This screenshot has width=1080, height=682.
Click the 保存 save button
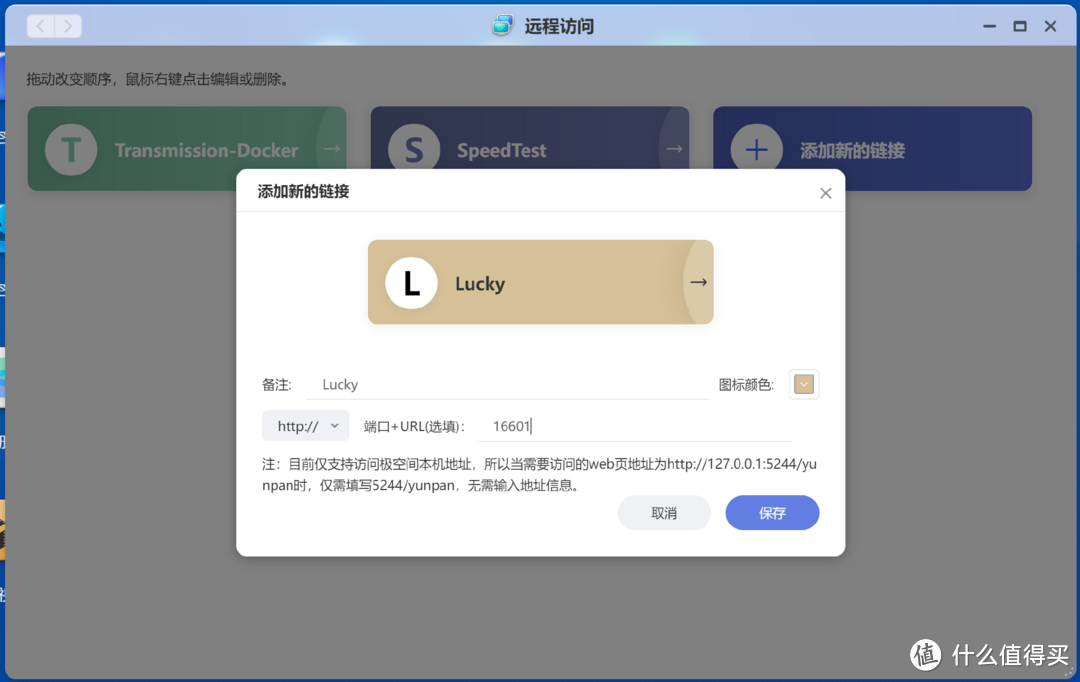[x=772, y=512]
